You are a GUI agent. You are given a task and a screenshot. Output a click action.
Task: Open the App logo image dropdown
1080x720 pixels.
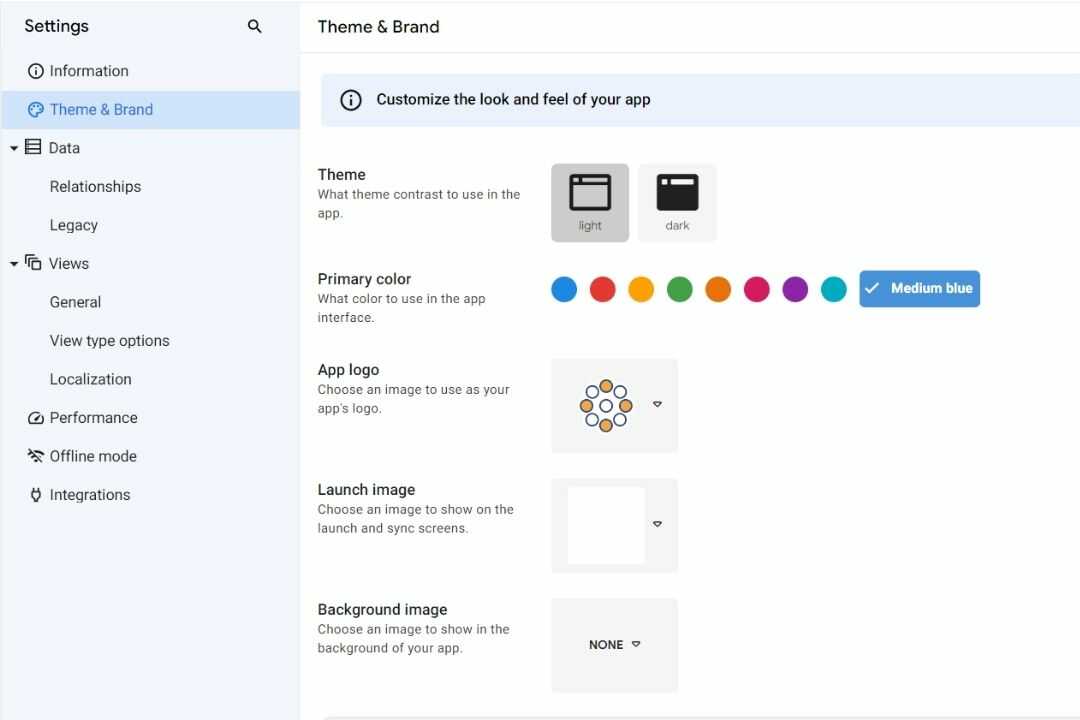pyautogui.click(x=657, y=405)
